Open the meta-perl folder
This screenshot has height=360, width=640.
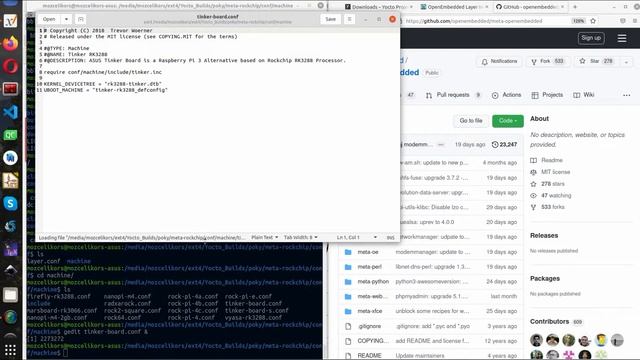point(369,267)
